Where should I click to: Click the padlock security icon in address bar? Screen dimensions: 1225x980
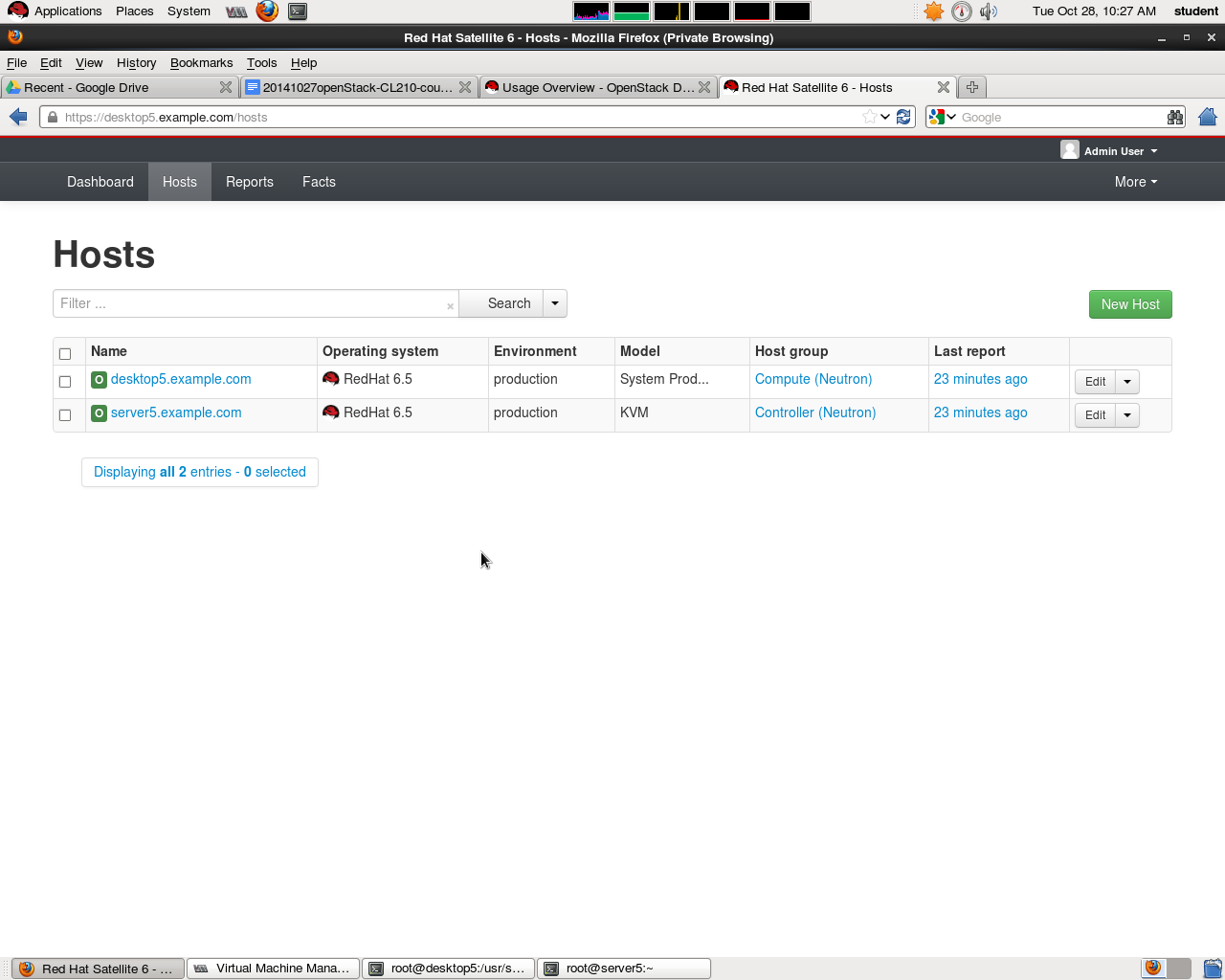pos(52,117)
